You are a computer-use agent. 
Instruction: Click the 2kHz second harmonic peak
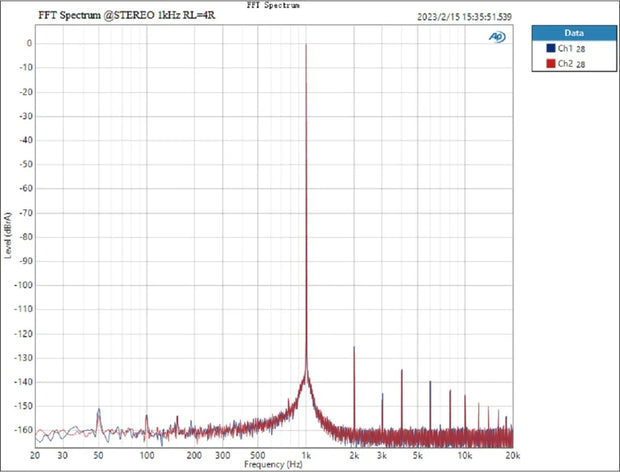[354, 347]
